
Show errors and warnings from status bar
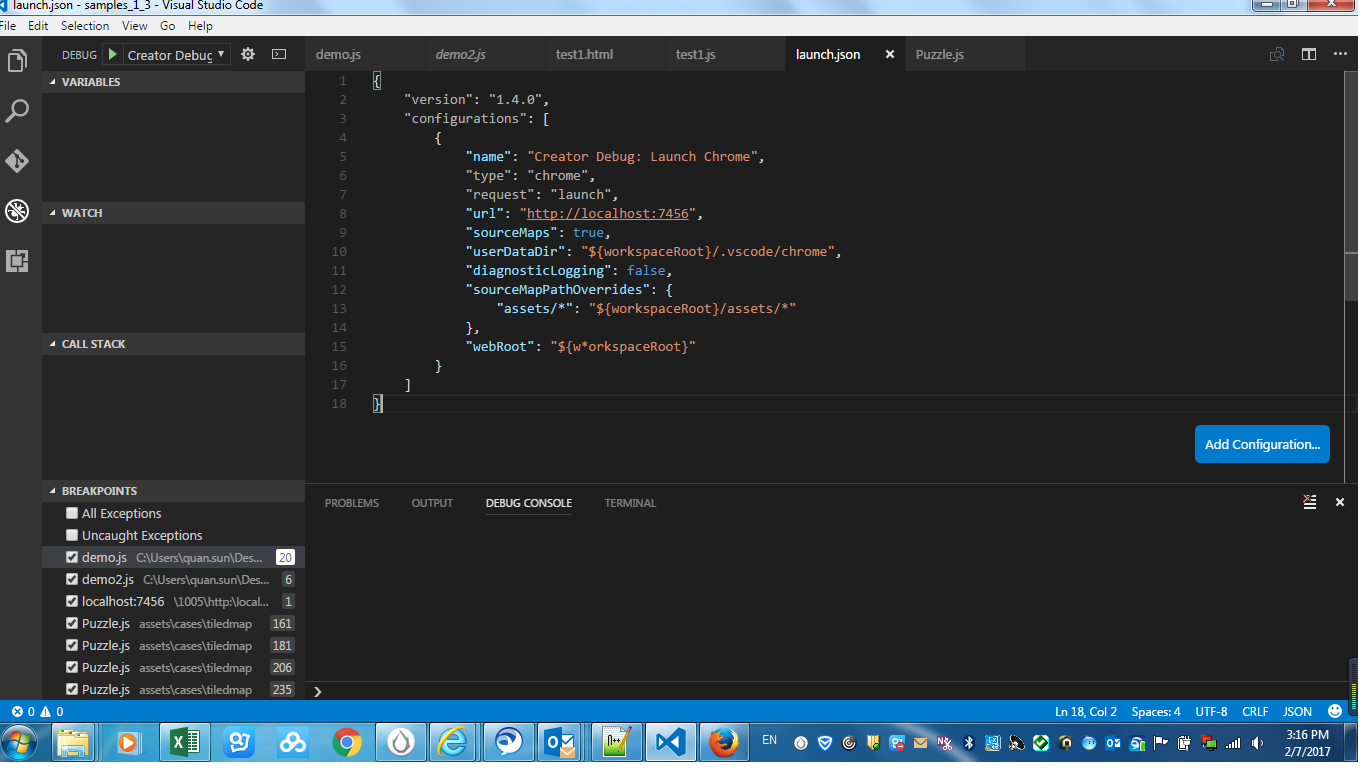point(37,711)
